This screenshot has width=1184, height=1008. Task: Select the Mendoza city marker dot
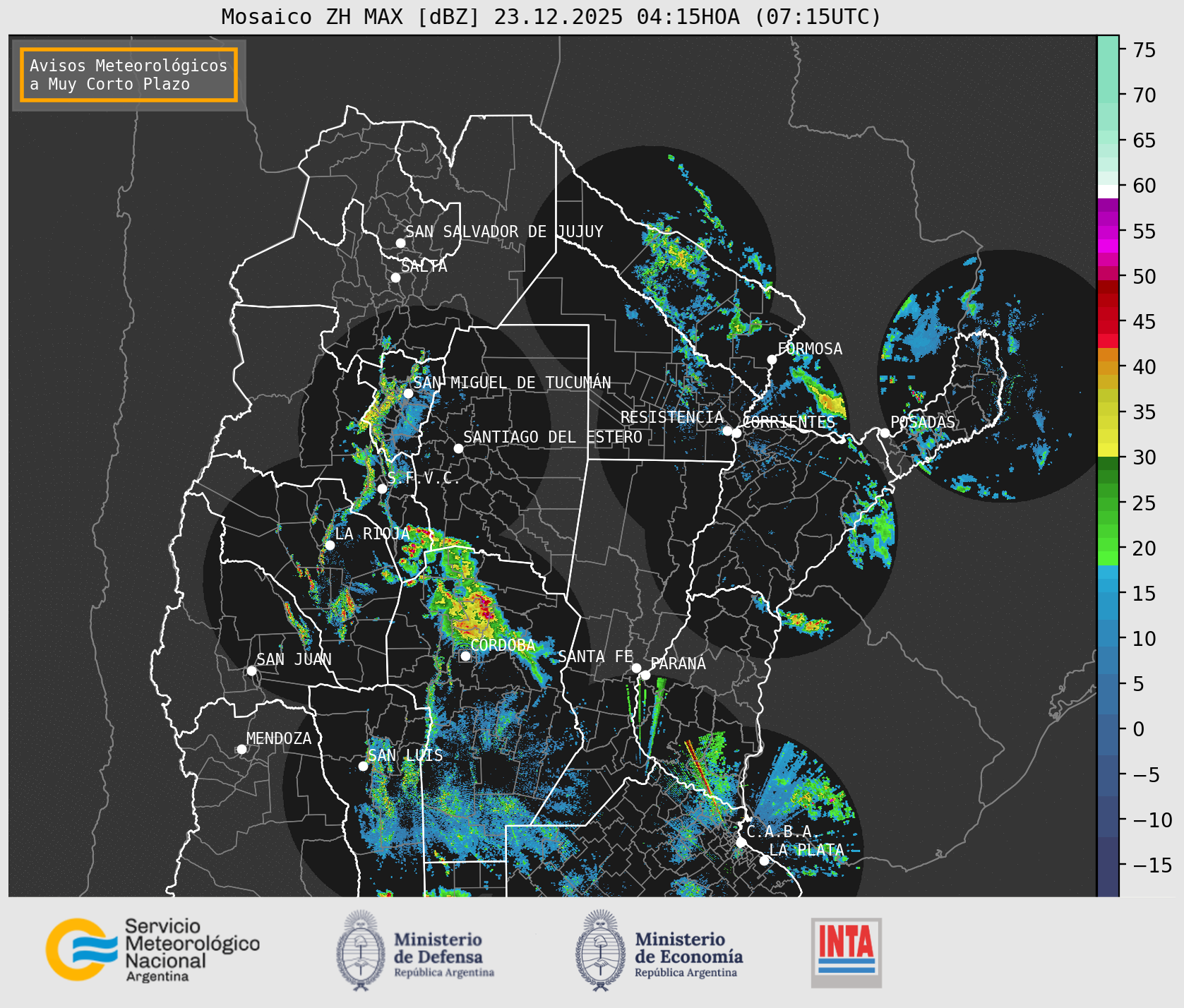[x=241, y=749]
